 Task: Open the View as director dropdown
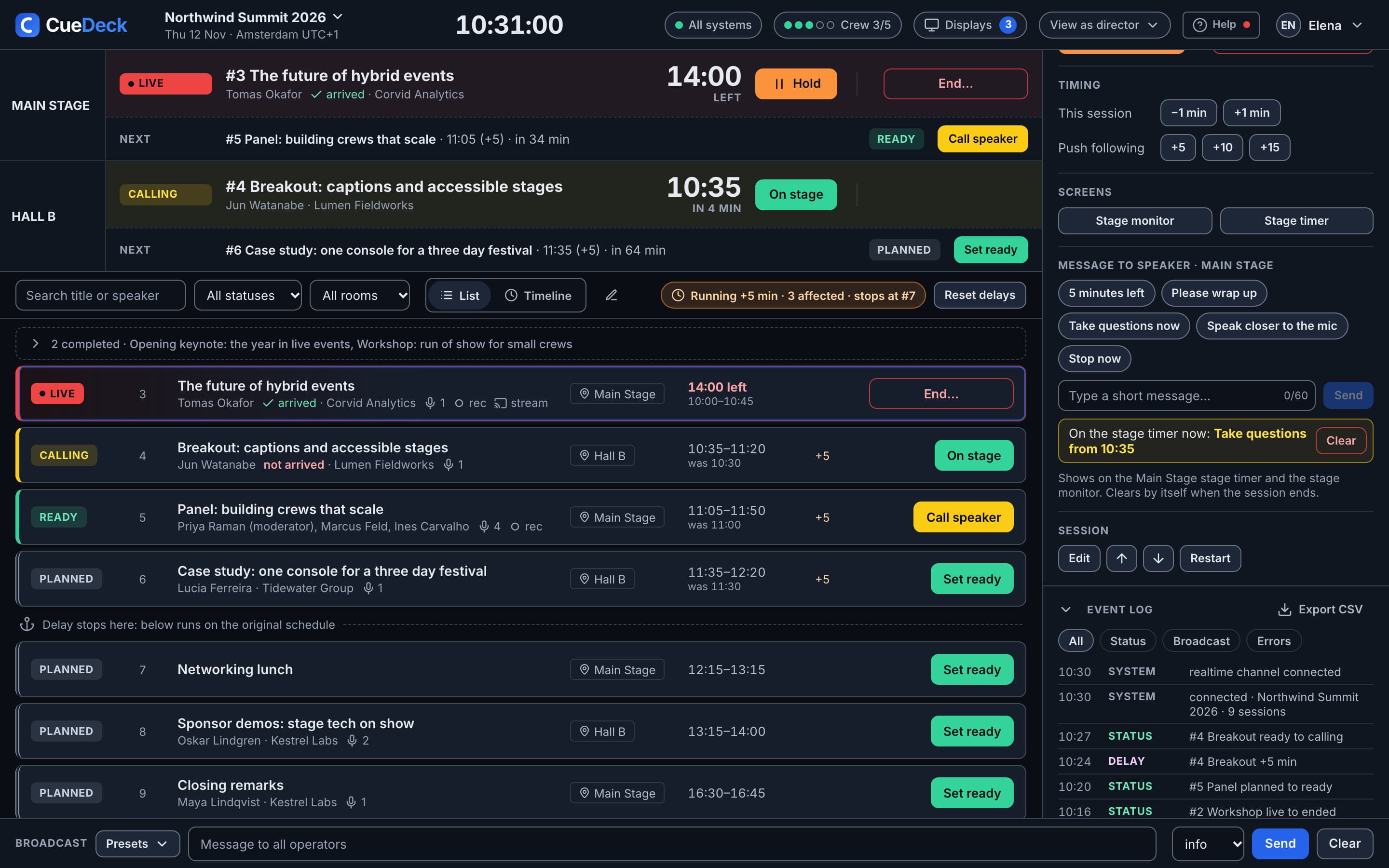(1104, 25)
